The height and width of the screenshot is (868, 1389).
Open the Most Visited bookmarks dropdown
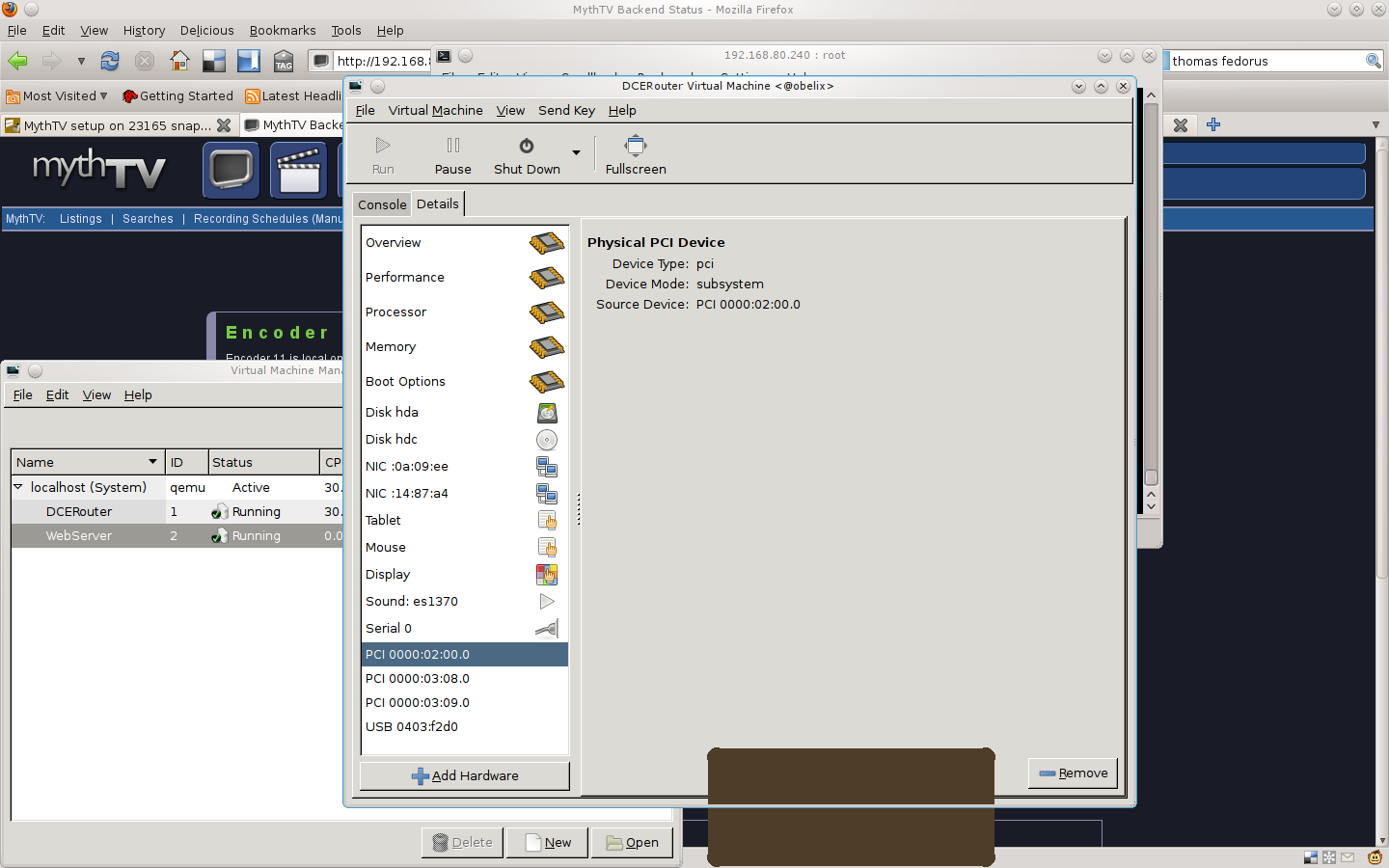(x=57, y=96)
